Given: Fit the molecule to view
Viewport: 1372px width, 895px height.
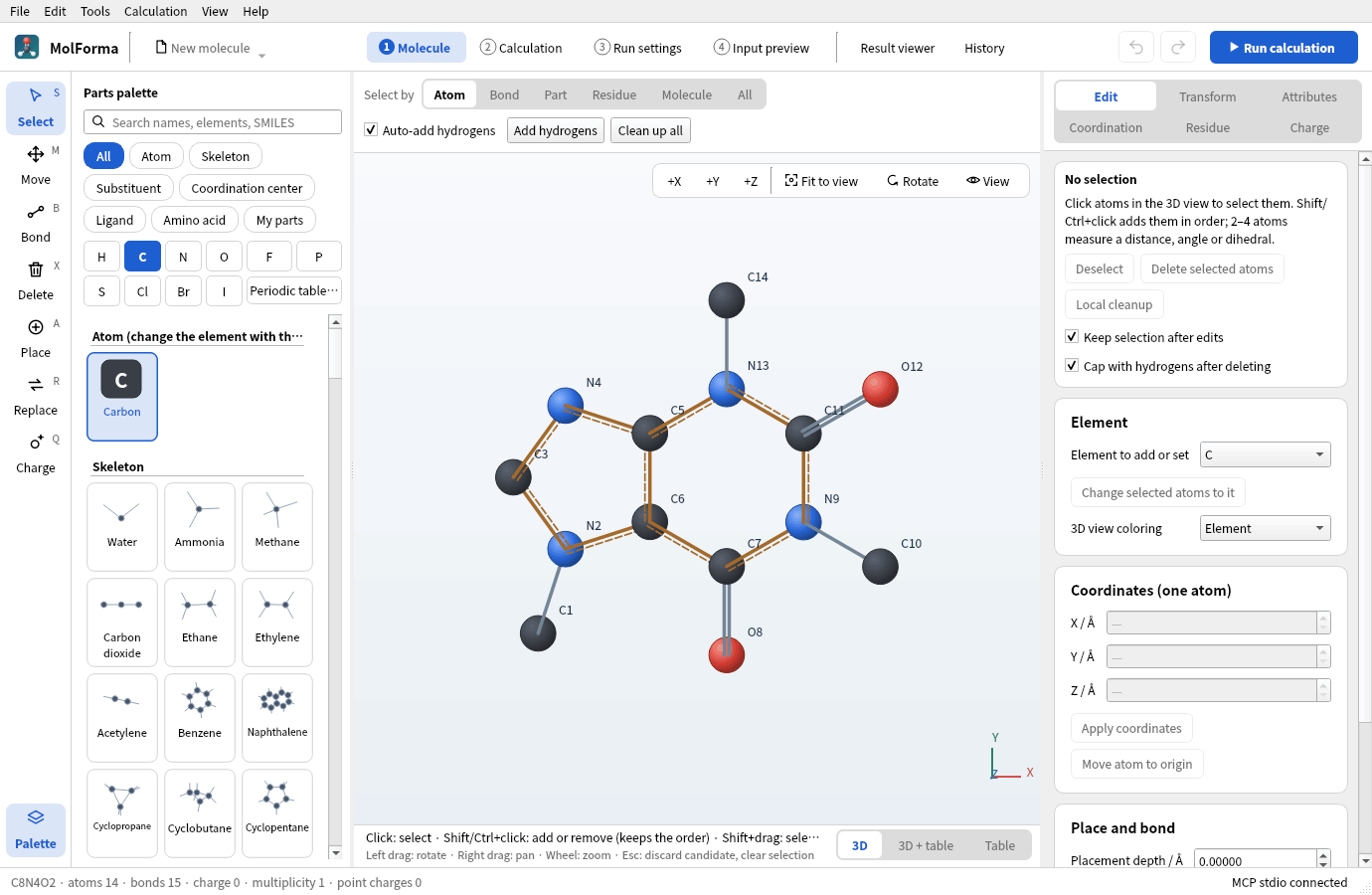Looking at the screenshot, I should point(821,181).
